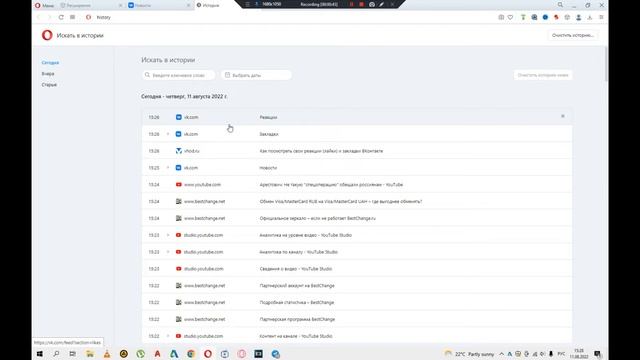Switch to the Новости browser tab
Viewport: 640px width, 360px height.
tap(158, 5)
